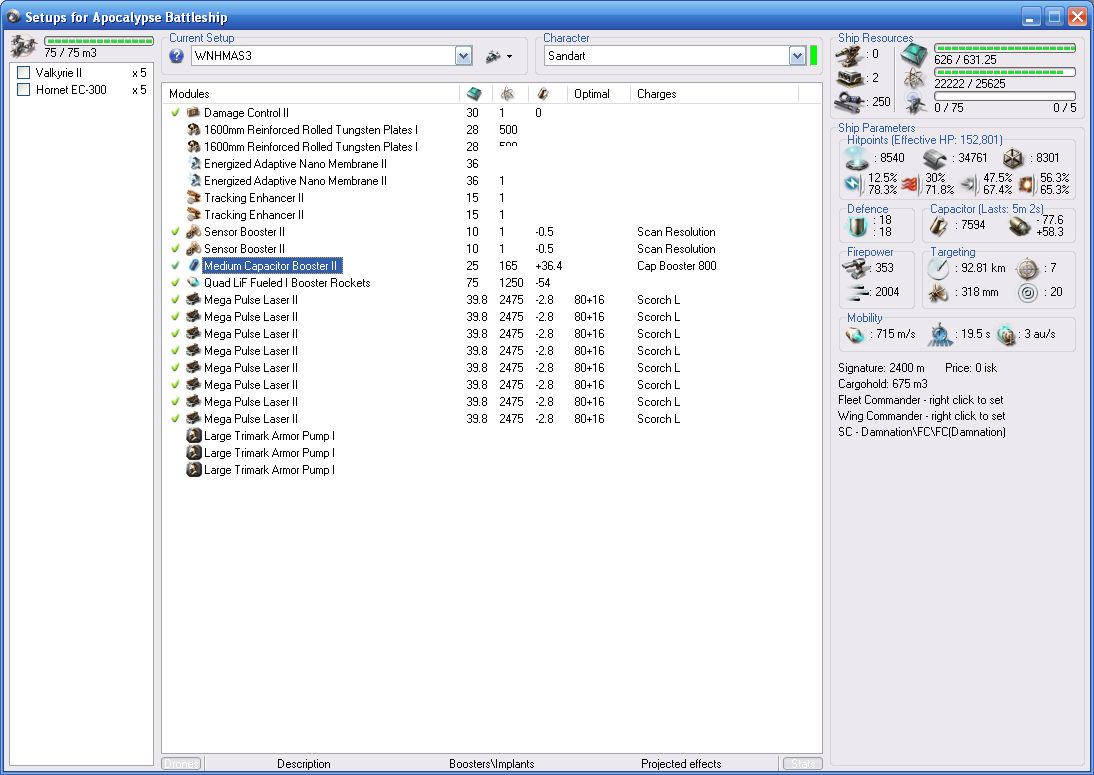Click the structure hitpoints icon showing 8301

tap(1013, 158)
